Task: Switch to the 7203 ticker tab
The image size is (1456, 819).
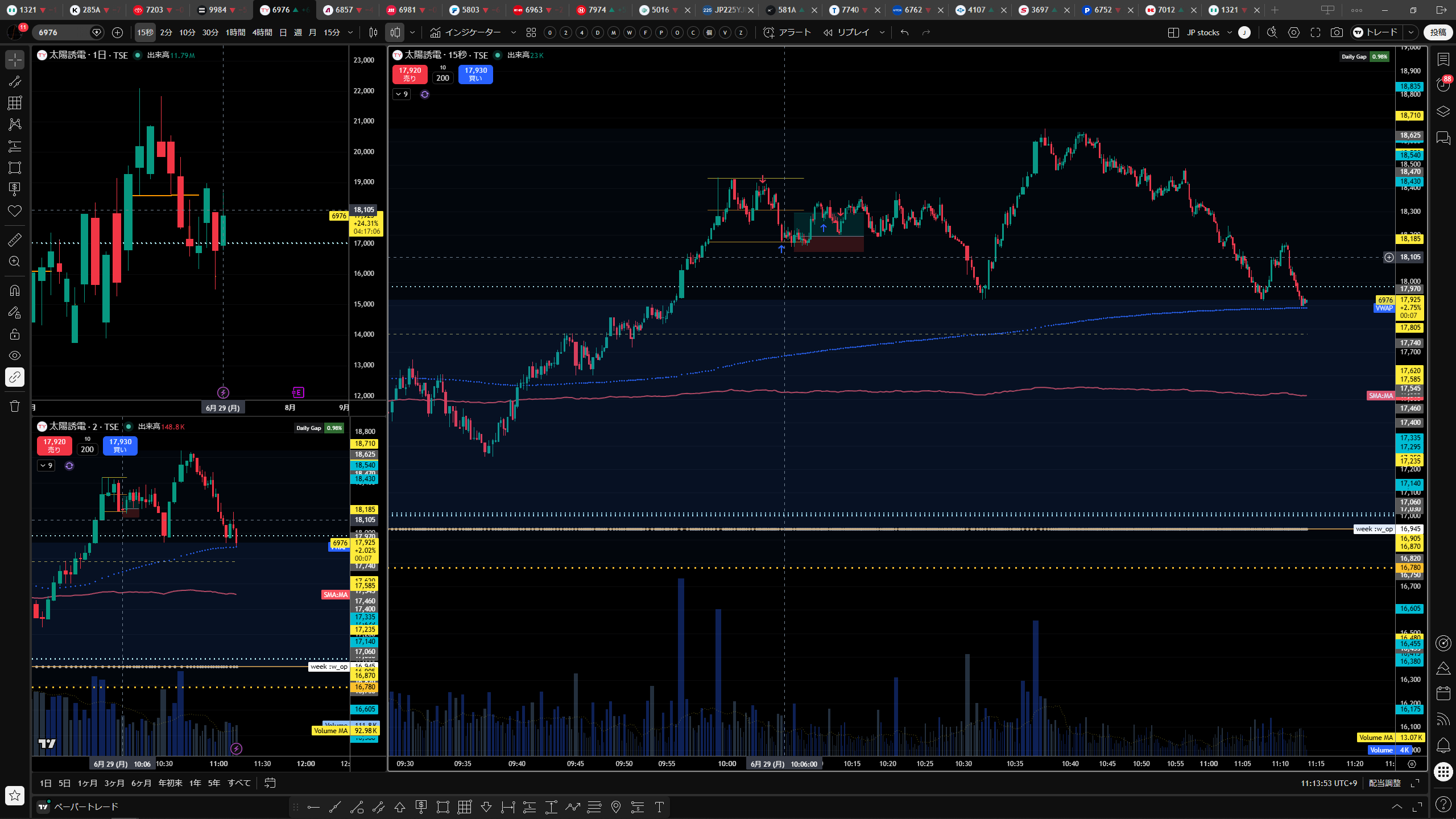Action: (155, 10)
